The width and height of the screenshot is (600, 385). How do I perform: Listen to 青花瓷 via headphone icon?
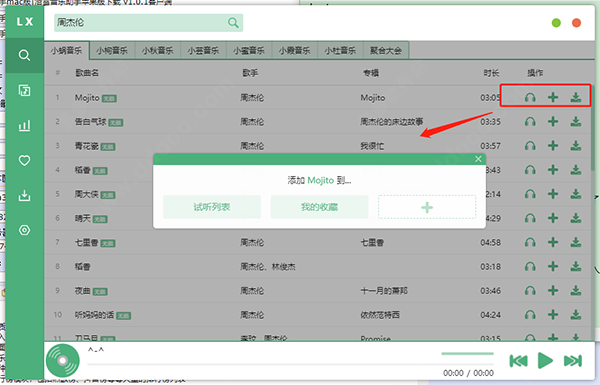tap(530, 146)
